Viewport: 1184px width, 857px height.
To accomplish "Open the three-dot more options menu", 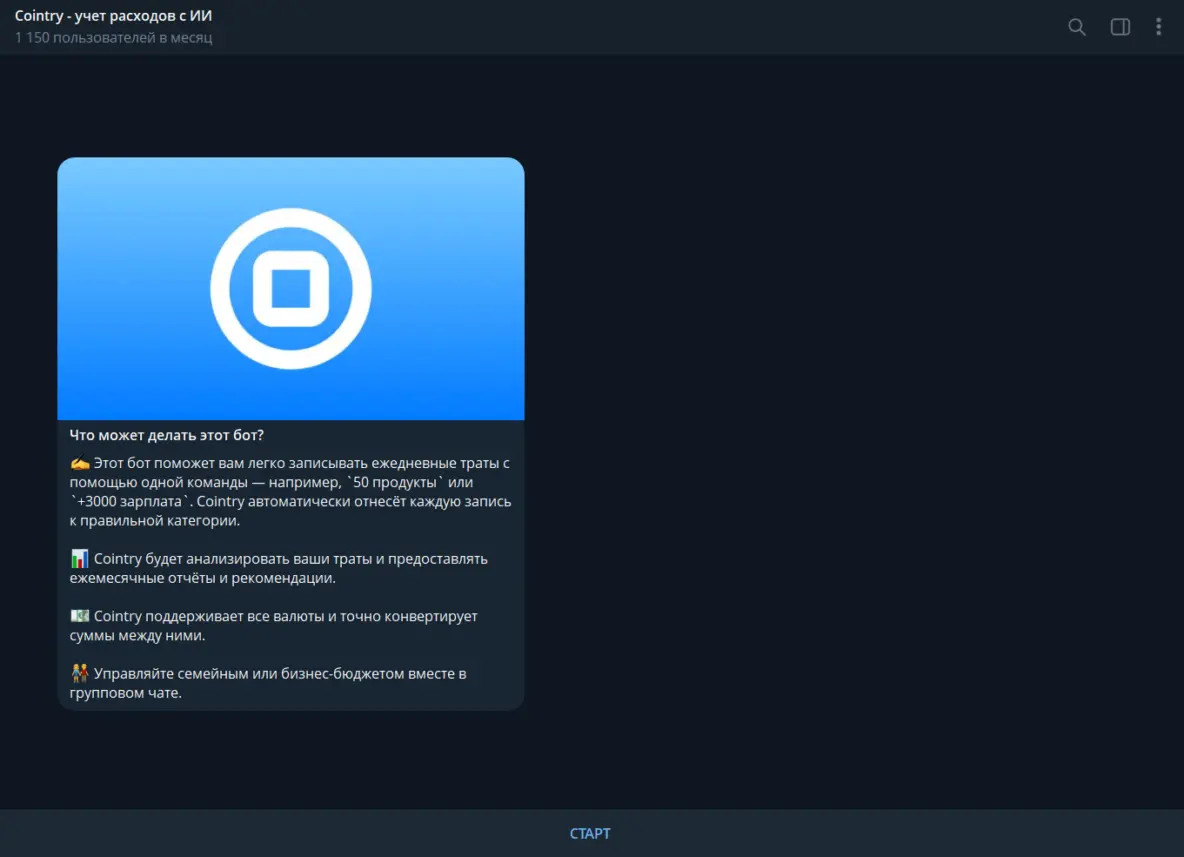I will coord(1158,27).
